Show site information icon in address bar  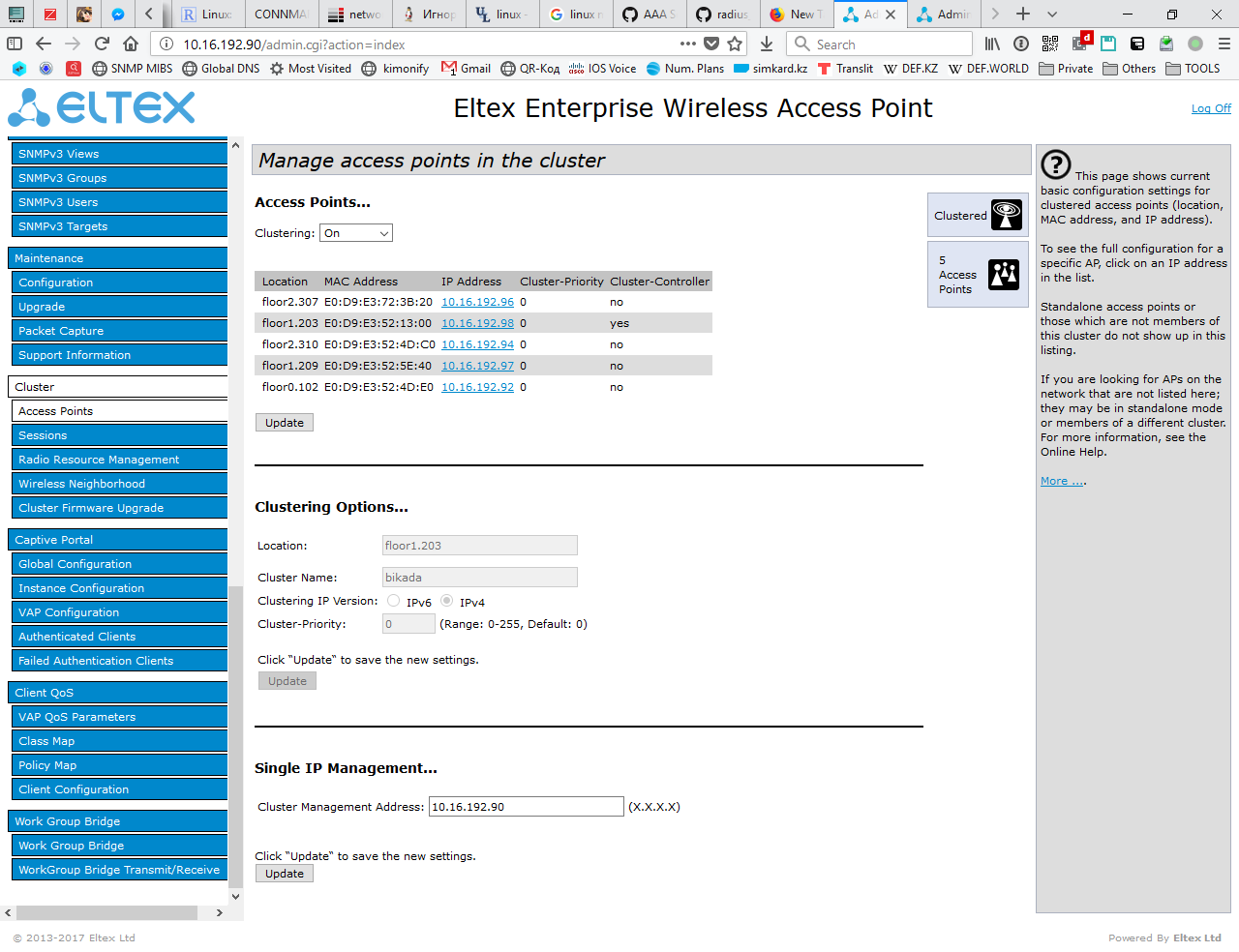[x=166, y=44]
